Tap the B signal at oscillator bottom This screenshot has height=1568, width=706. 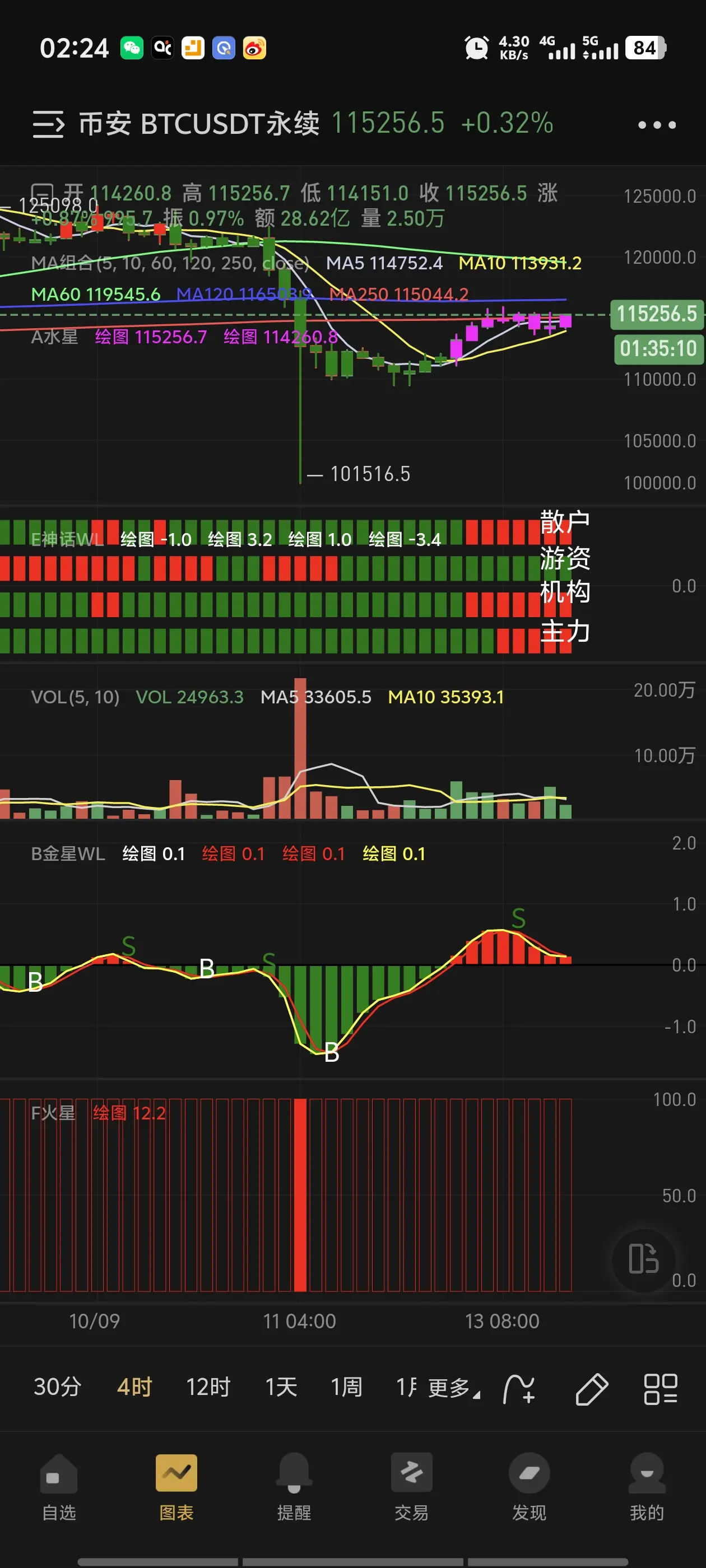[x=331, y=1052]
